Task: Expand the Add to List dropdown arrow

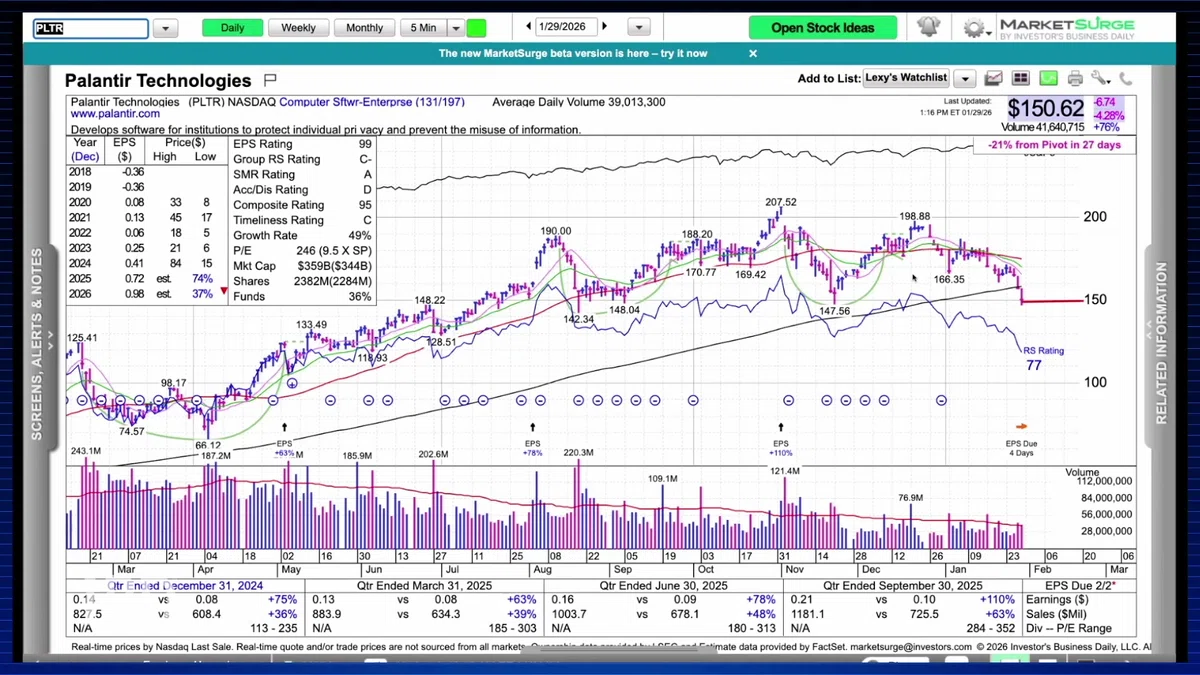Action: tap(964, 78)
